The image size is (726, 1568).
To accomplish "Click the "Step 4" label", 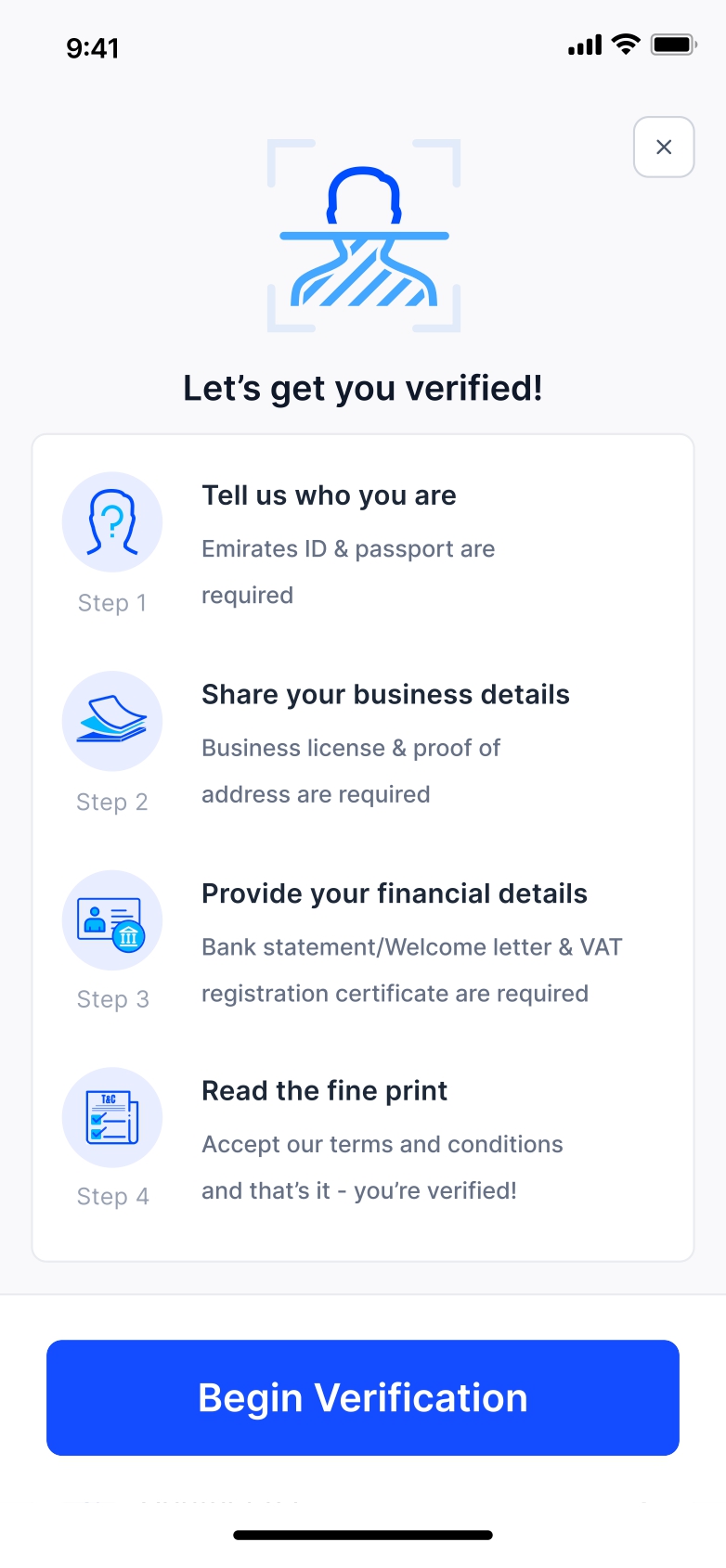I will pyautogui.click(x=112, y=1197).
